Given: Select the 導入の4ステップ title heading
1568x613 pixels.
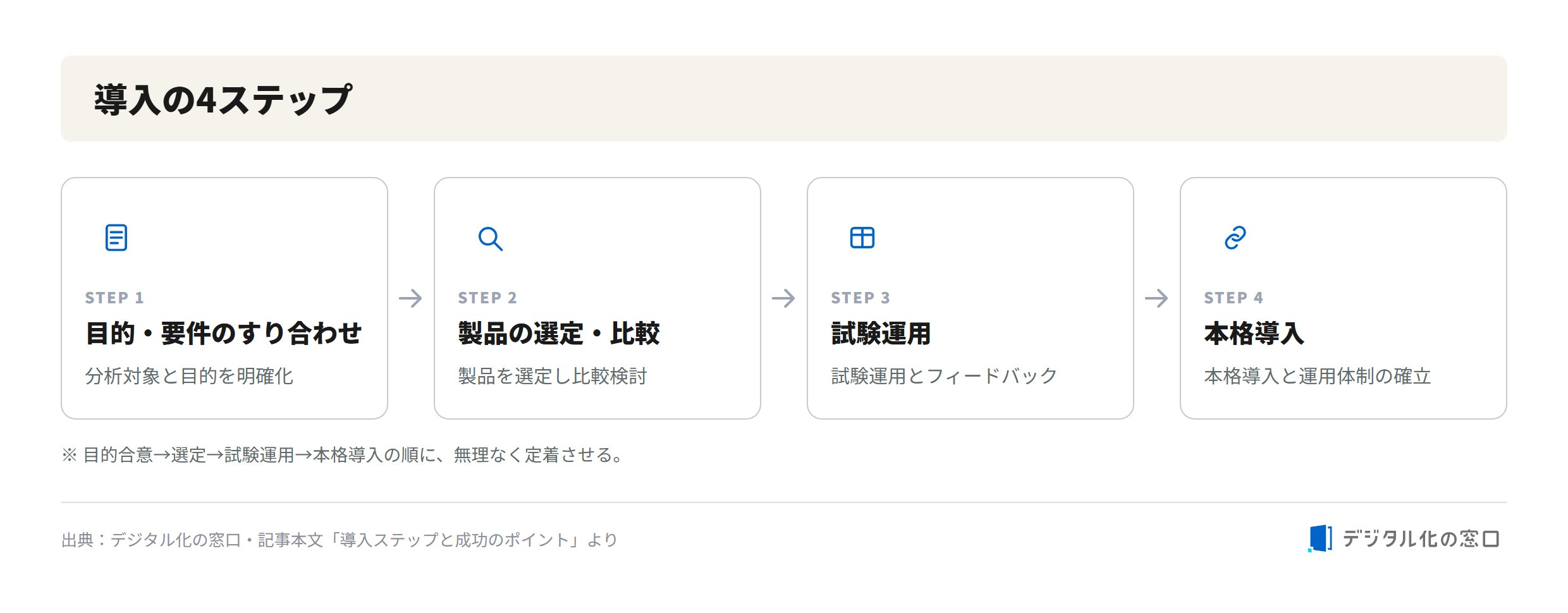Looking at the screenshot, I should point(223,100).
